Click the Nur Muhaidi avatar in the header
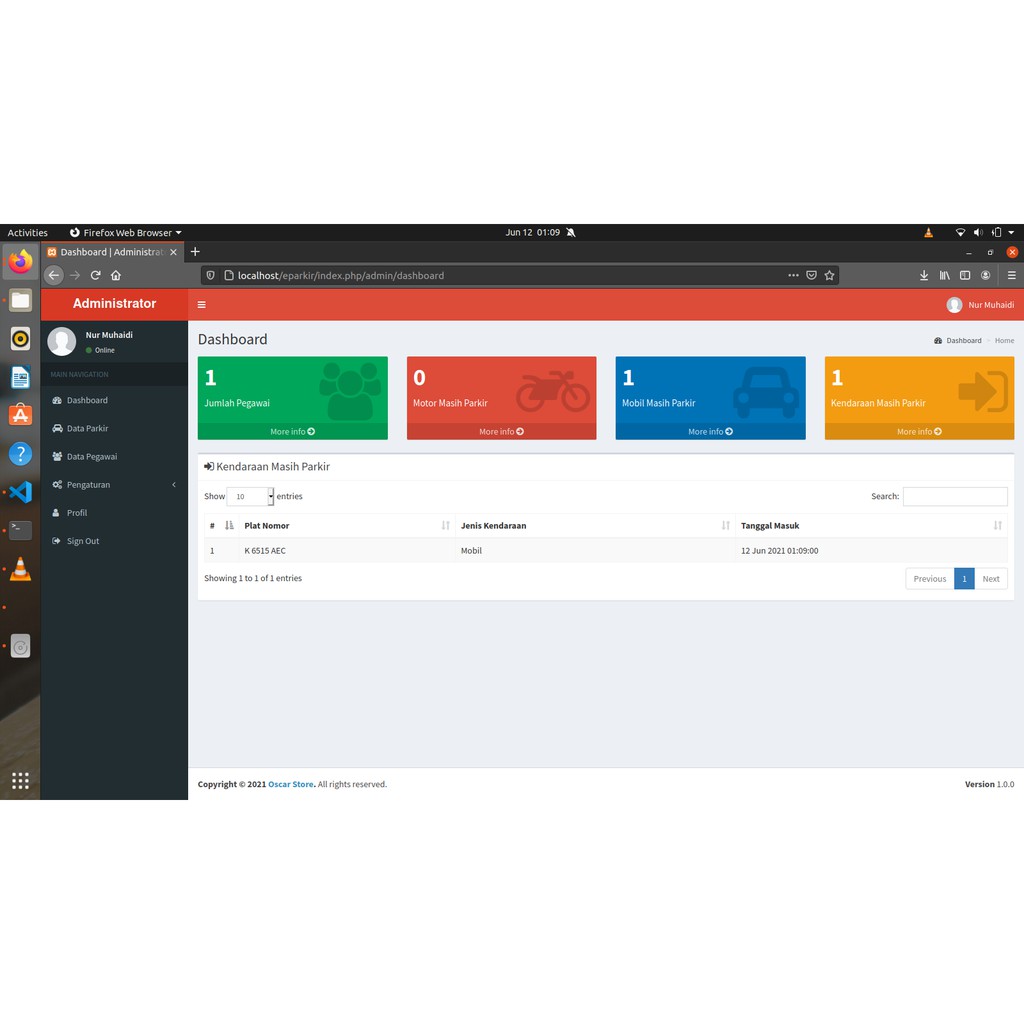This screenshot has width=1024, height=1024. (954, 304)
